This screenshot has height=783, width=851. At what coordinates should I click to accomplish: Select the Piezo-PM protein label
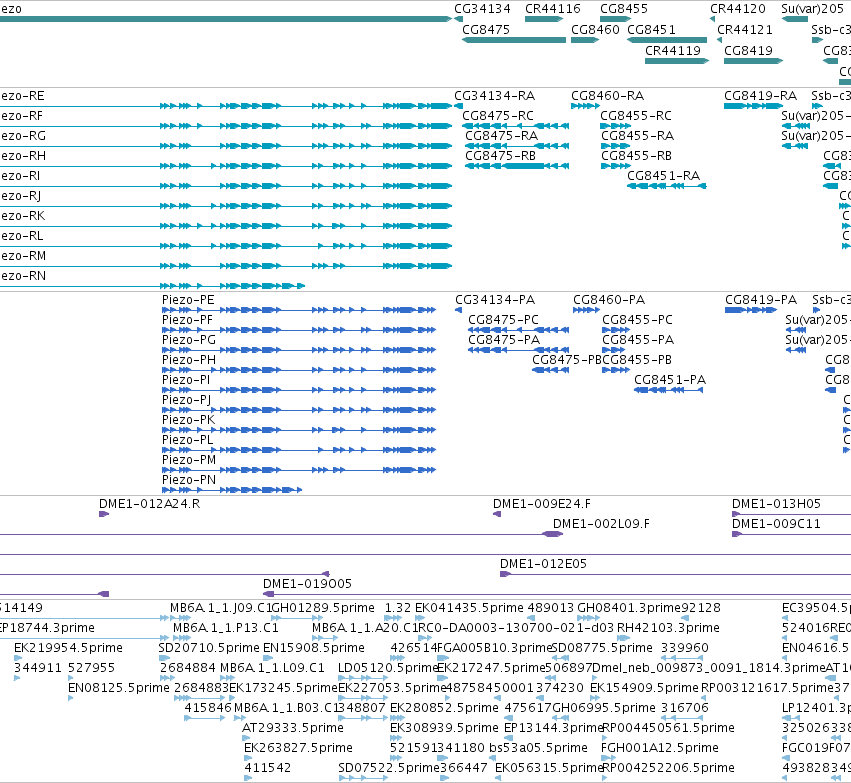pos(188,460)
